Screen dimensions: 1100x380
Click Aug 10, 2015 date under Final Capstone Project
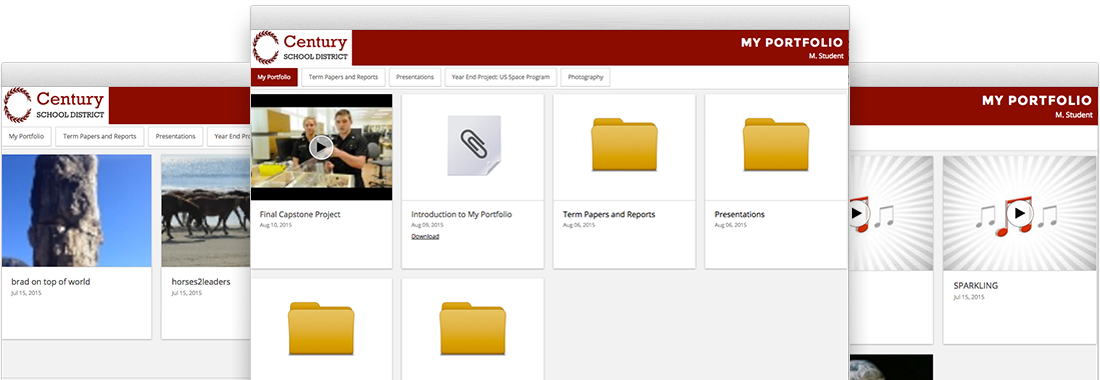[275, 225]
